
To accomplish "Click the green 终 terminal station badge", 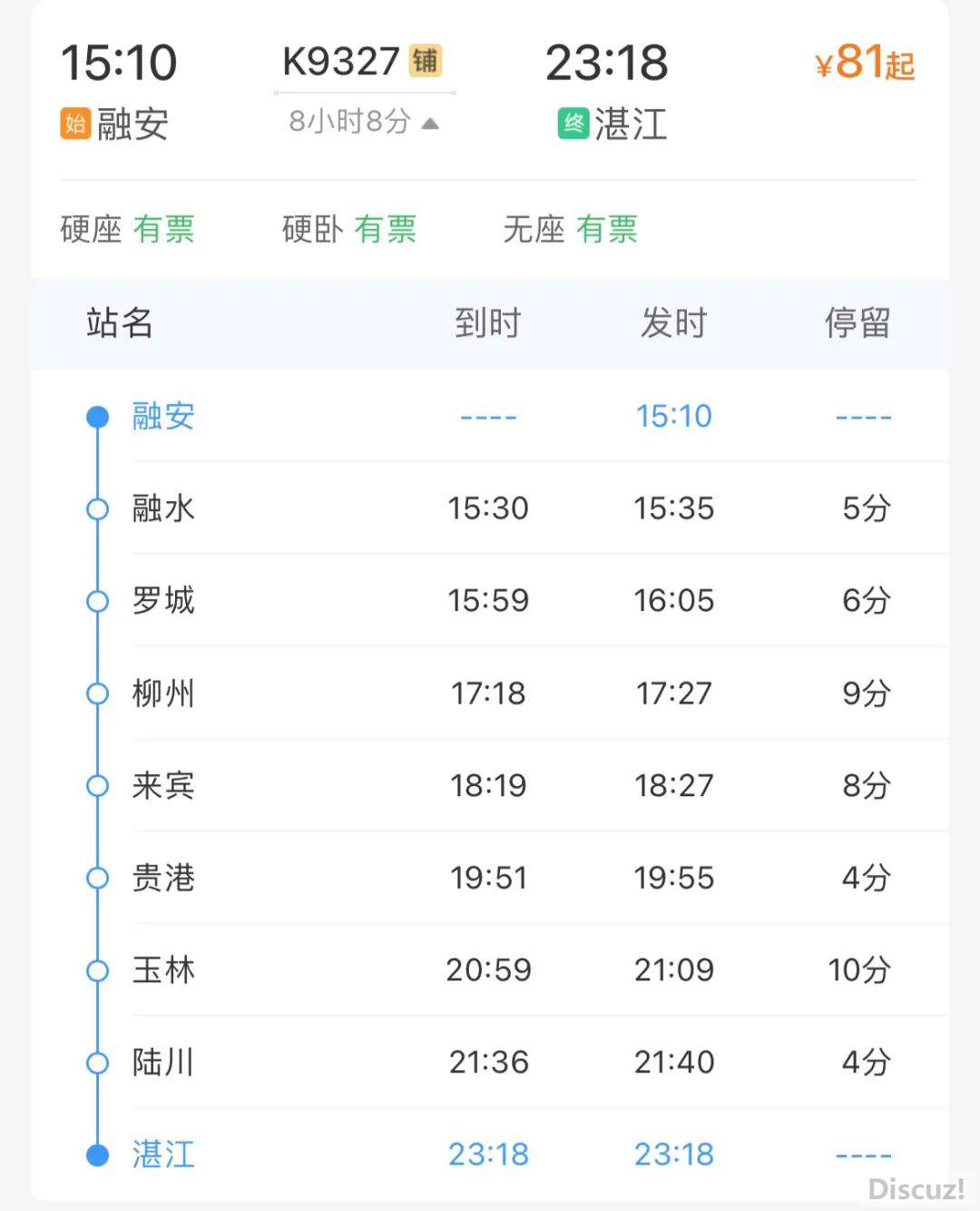I will point(573,123).
